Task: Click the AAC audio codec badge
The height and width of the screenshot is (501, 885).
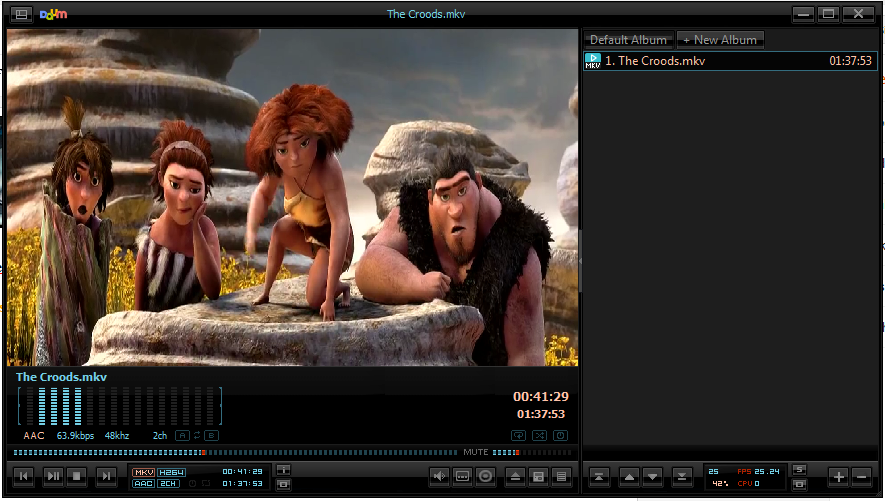Action: point(143,484)
